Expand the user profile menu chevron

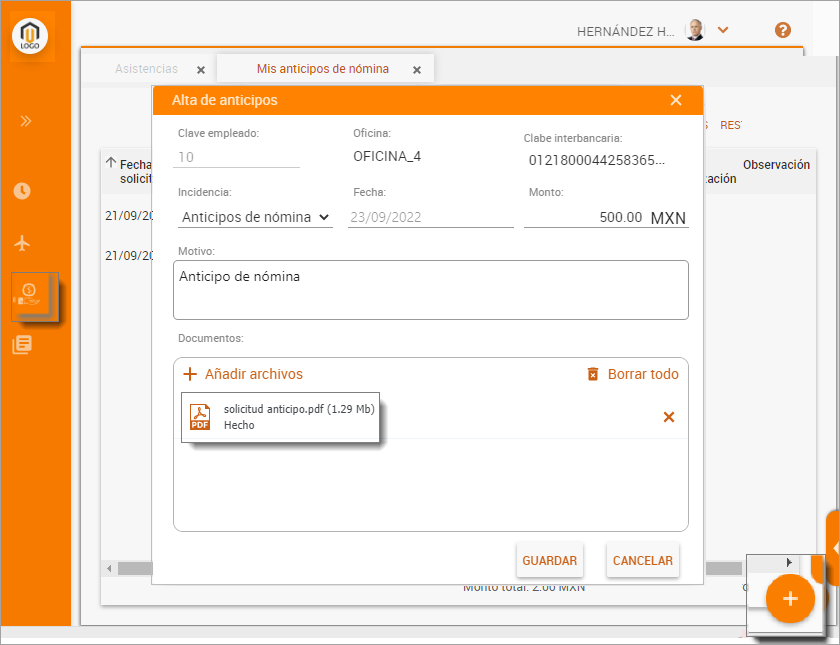tap(723, 30)
